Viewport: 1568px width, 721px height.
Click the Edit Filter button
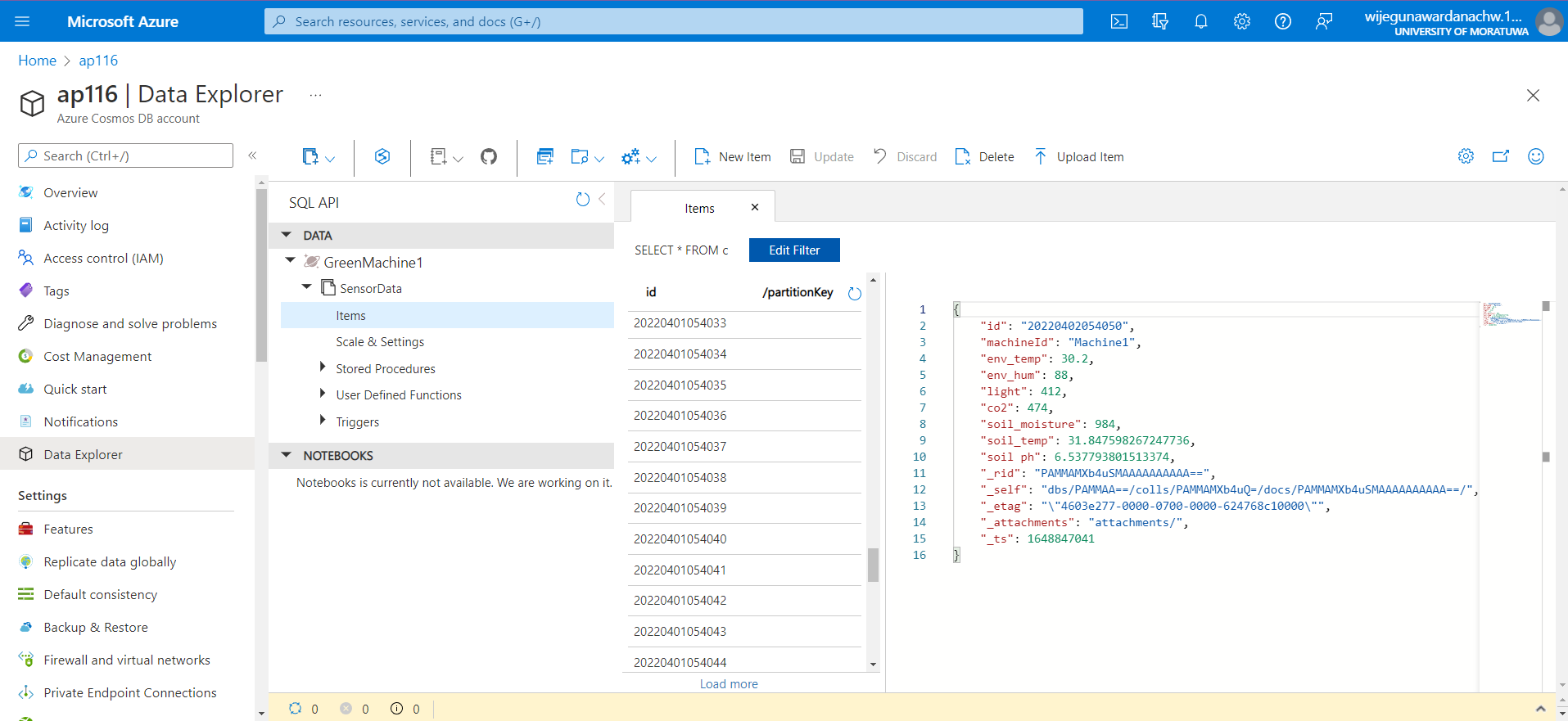coord(794,250)
